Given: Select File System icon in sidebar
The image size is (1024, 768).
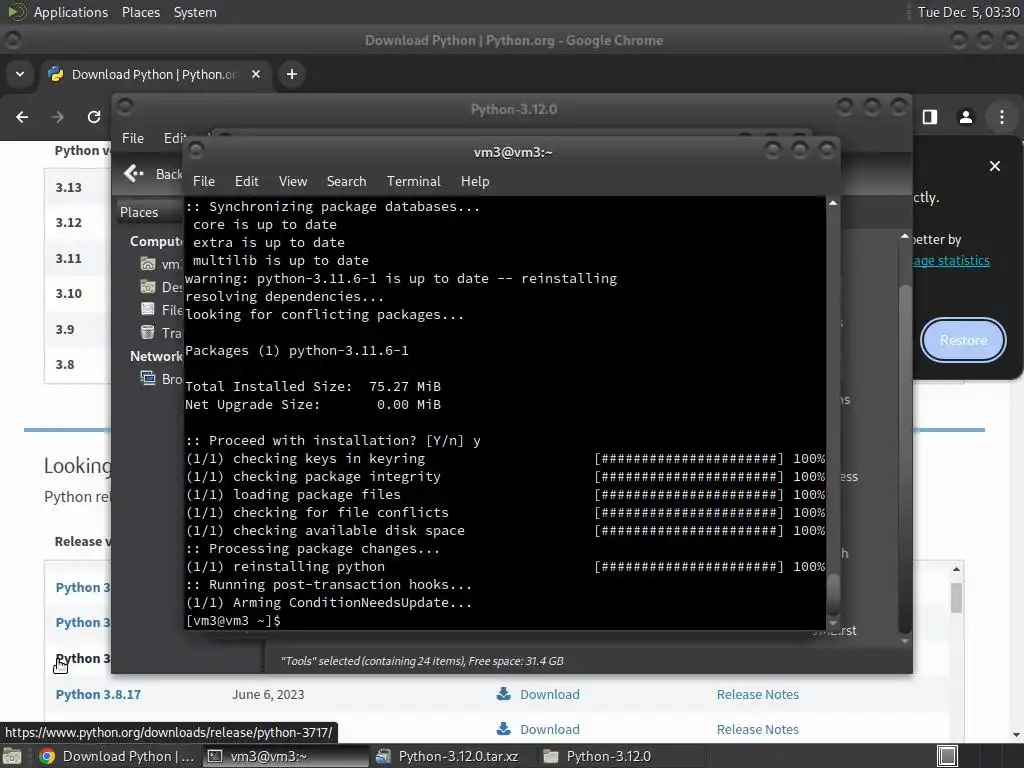Looking at the screenshot, I should click(148, 310).
